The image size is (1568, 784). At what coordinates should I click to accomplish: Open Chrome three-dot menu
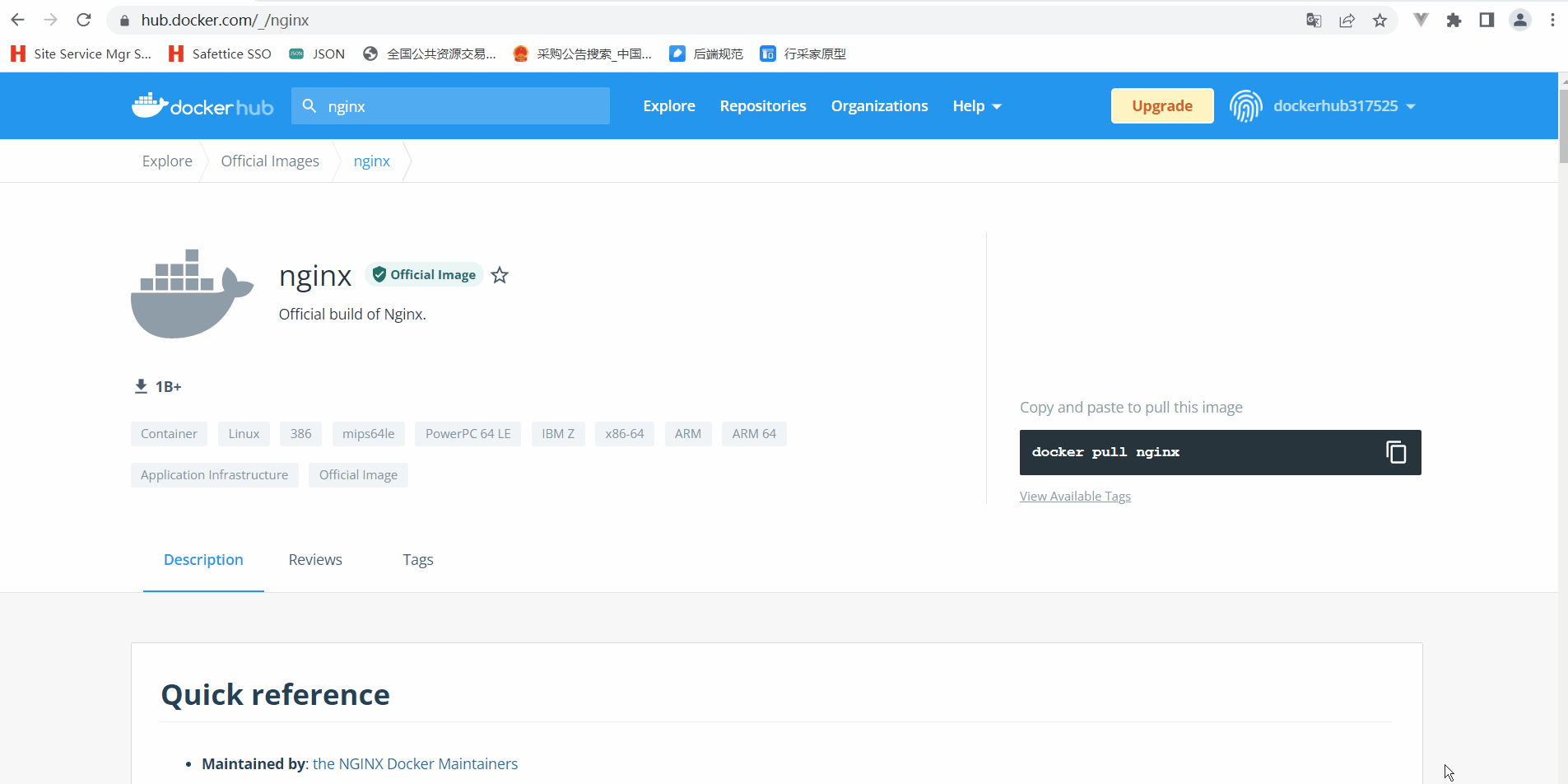tap(1552, 21)
